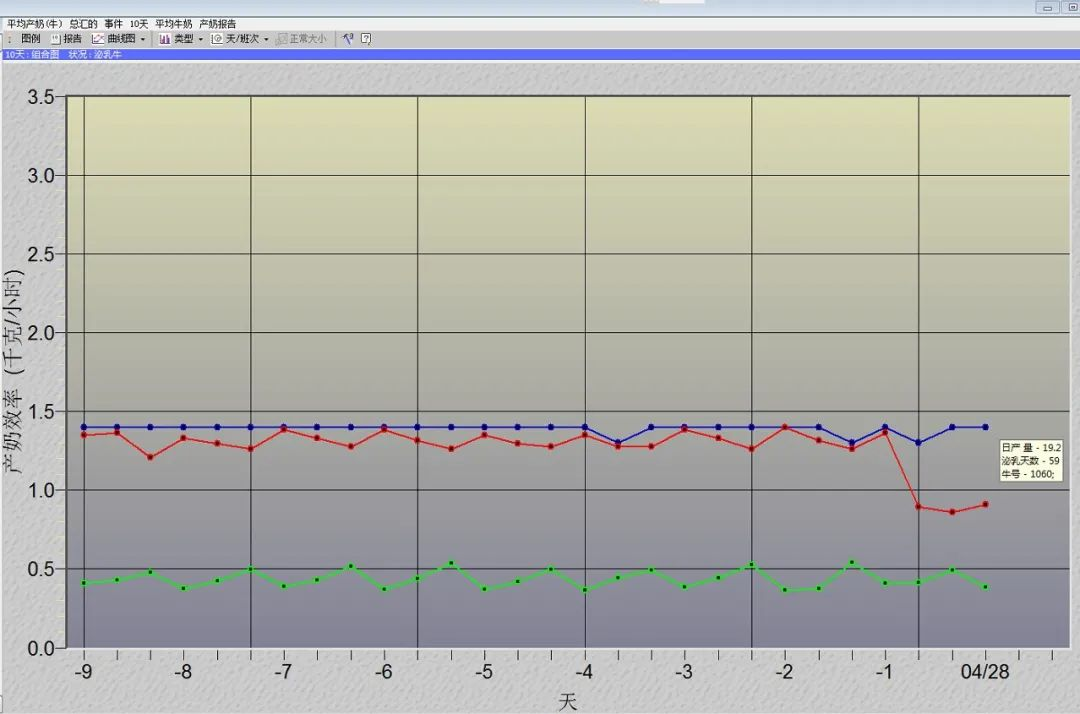Screen dimensions: 1080x714
Task: Click the last blue data point at 04/28
Action: 986,427
